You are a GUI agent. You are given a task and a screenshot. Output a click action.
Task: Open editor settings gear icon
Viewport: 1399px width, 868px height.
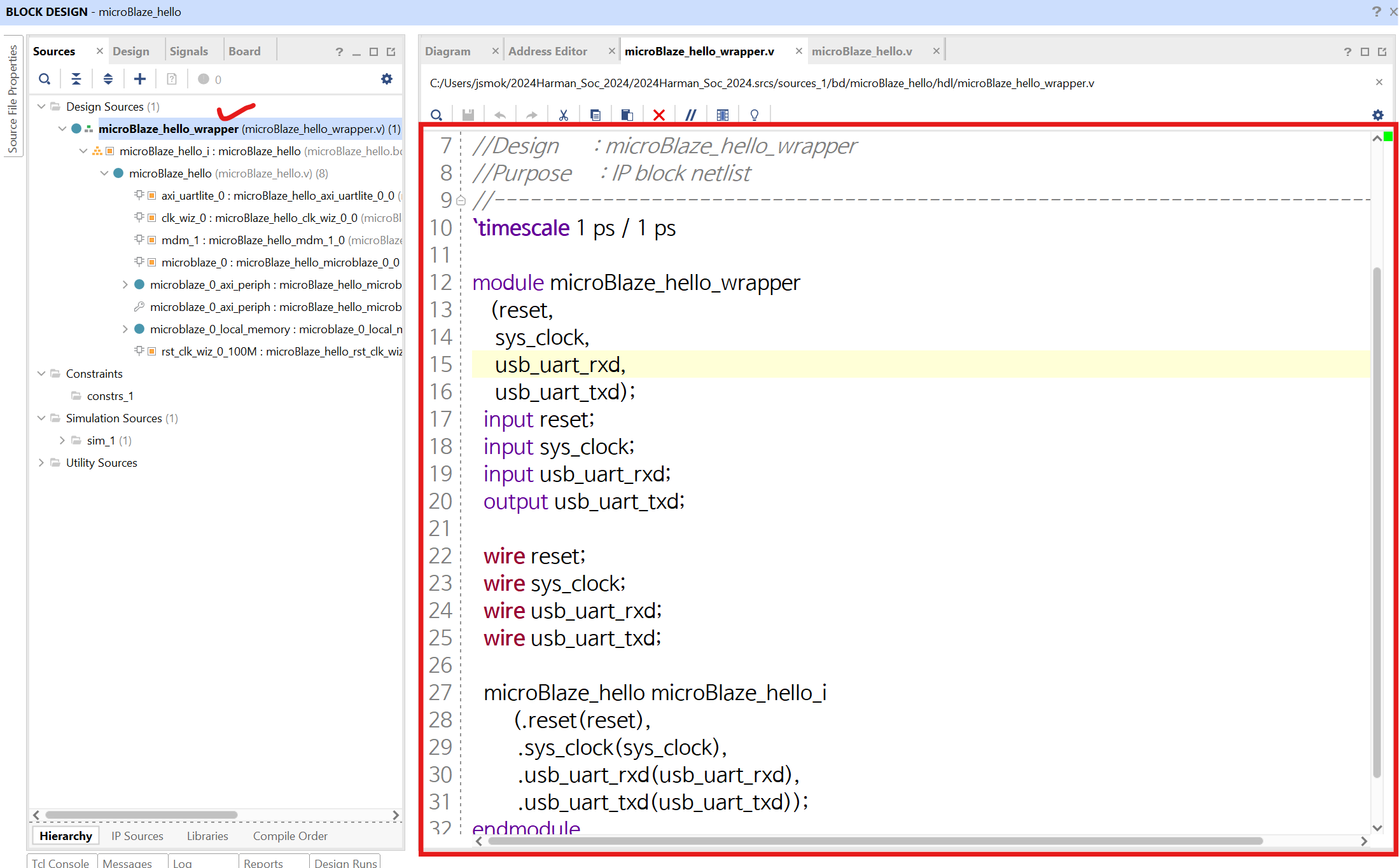coord(1378,115)
